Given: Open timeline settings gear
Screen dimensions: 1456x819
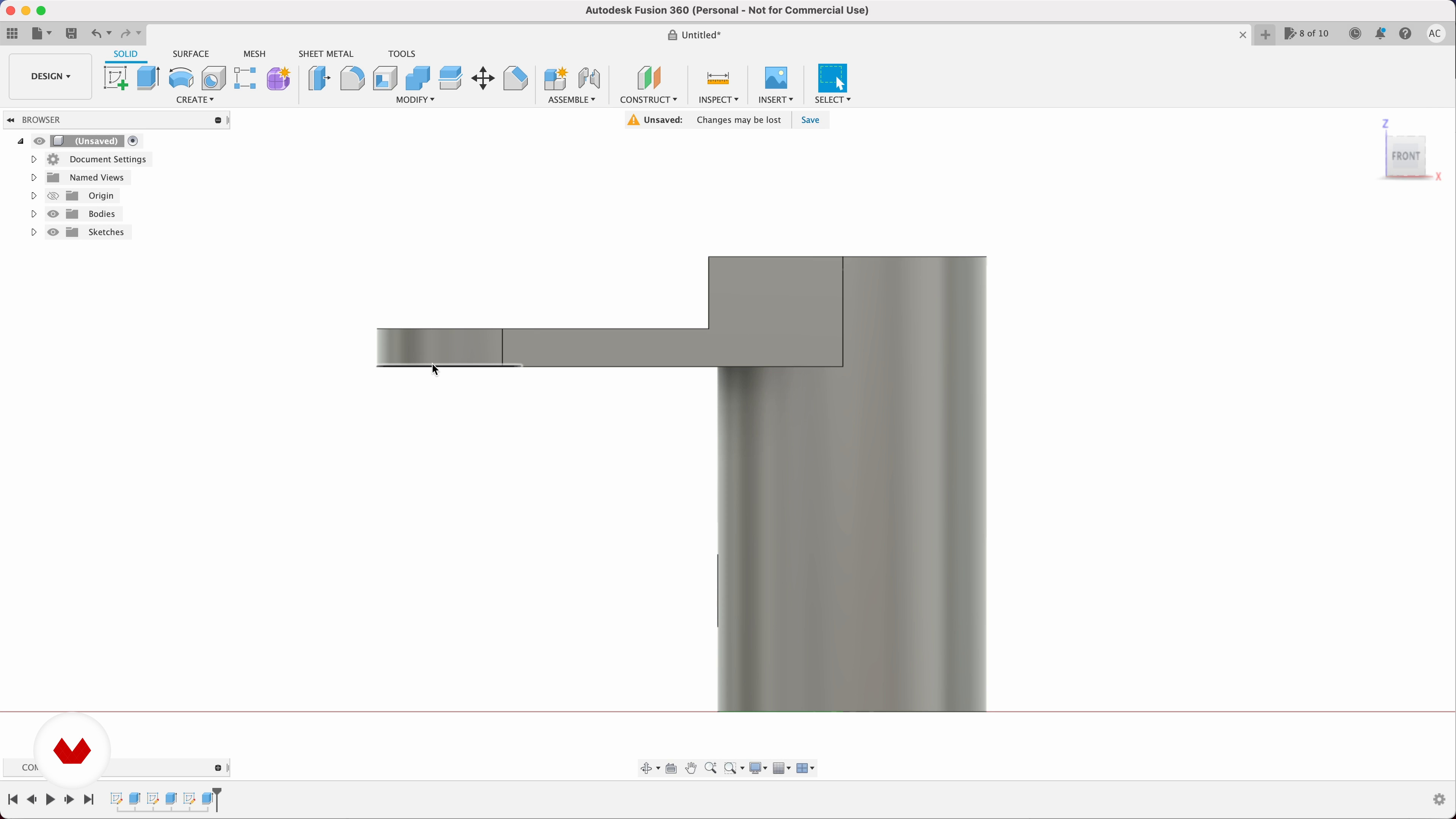Looking at the screenshot, I should (1439, 799).
